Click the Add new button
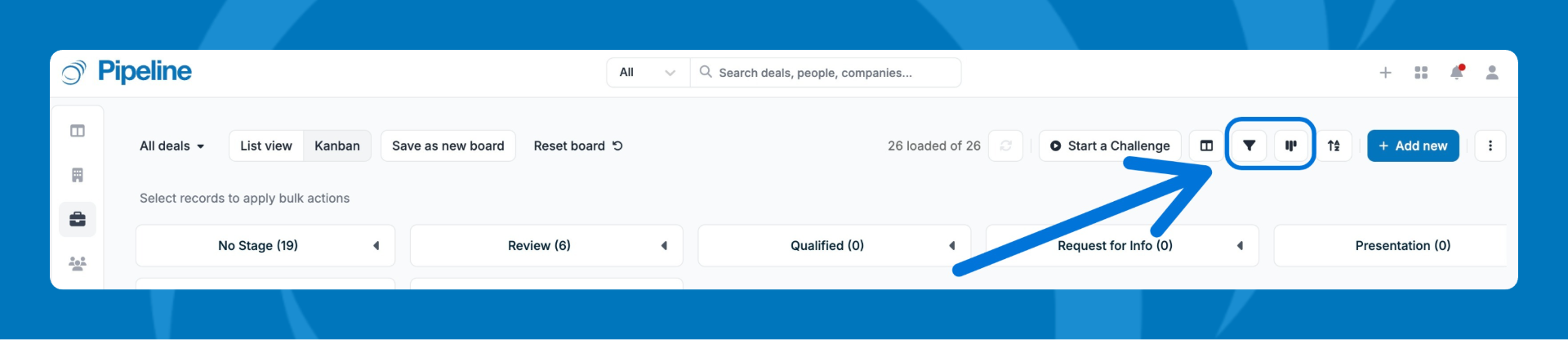Viewport: 1568px width, 340px height. pyautogui.click(x=1413, y=145)
